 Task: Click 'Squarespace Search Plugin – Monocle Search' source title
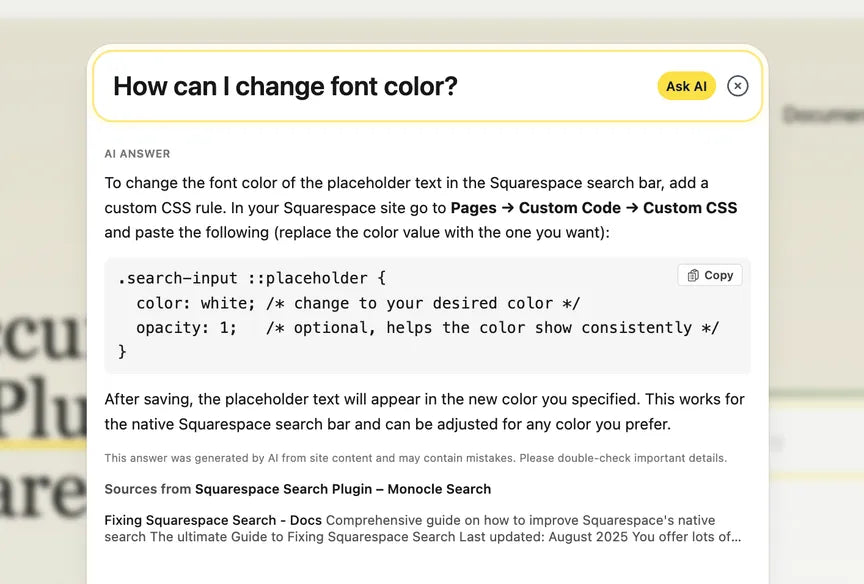tap(343, 489)
